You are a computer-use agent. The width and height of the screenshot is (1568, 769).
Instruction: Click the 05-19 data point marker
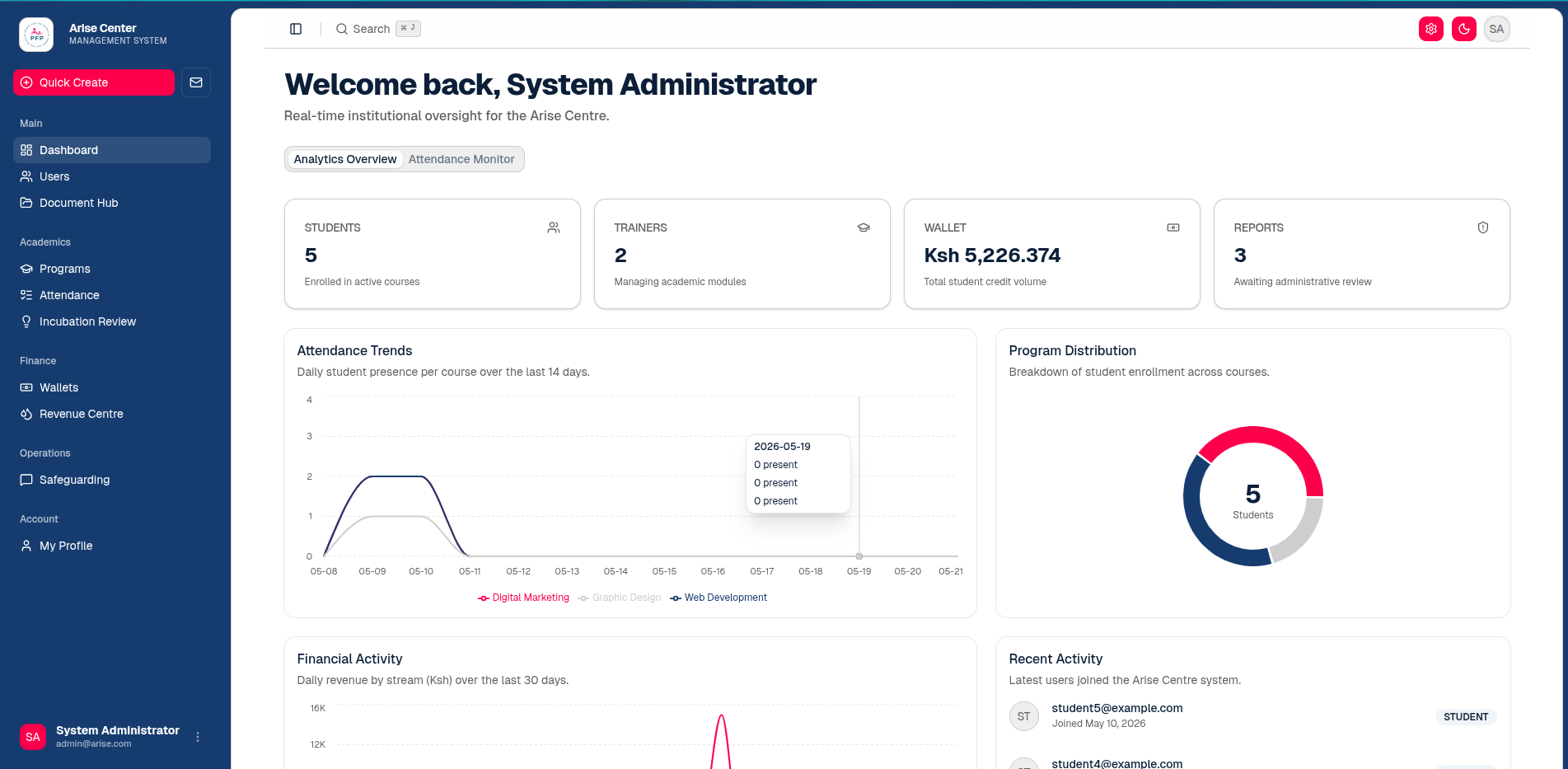pyautogui.click(x=859, y=556)
